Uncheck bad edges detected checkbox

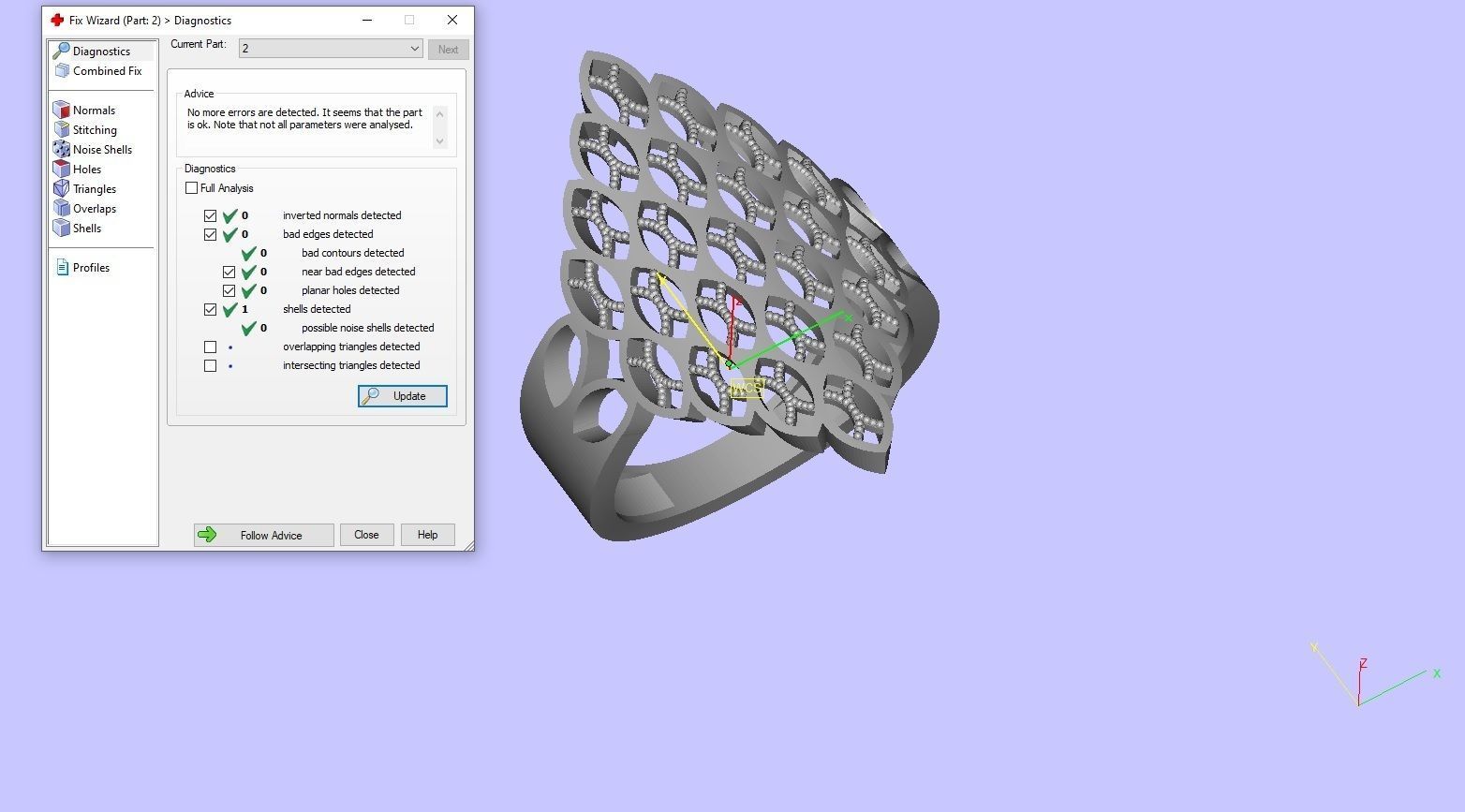tap(211, 234)
